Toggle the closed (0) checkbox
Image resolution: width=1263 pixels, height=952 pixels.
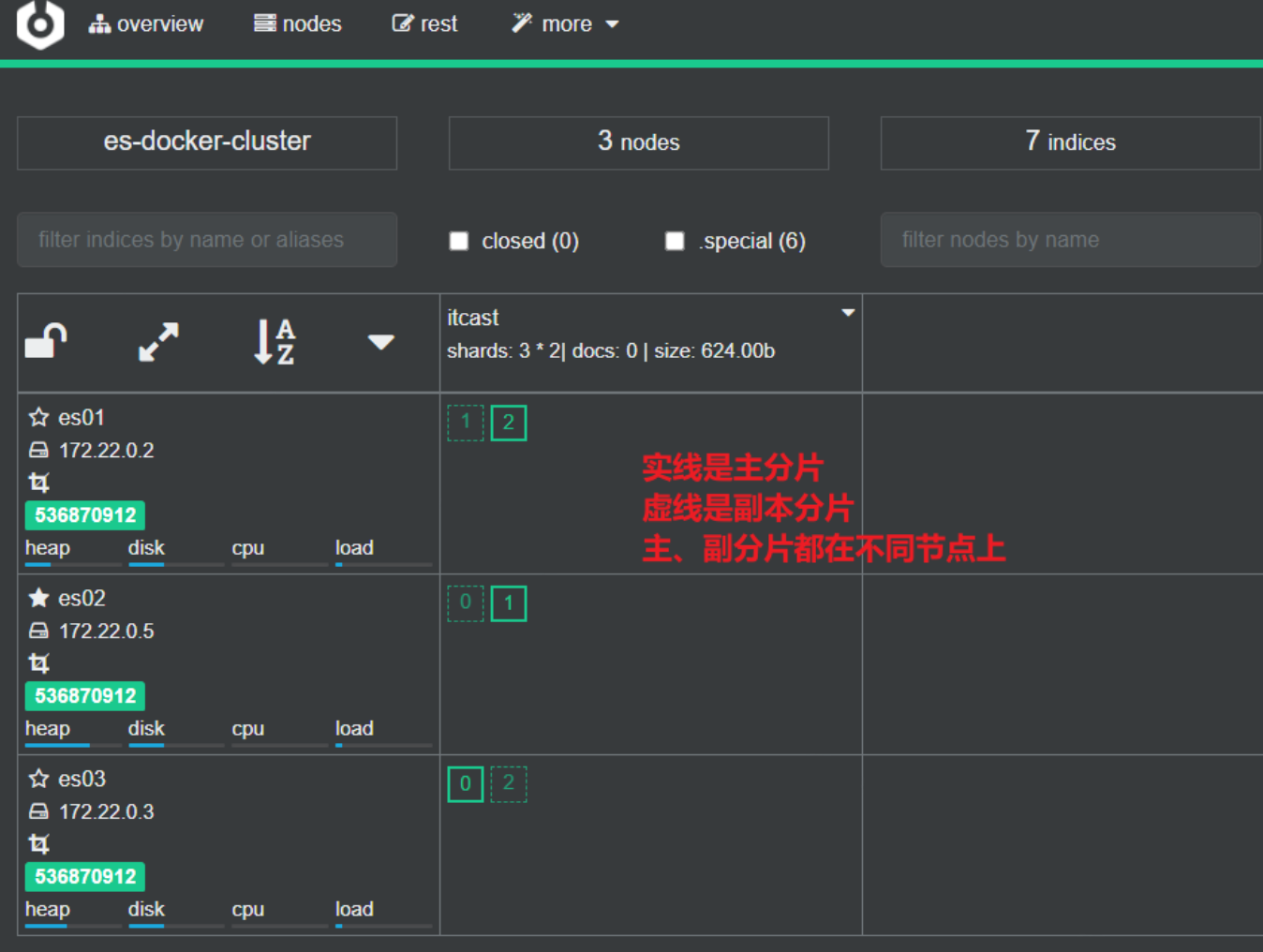(459, 241)
